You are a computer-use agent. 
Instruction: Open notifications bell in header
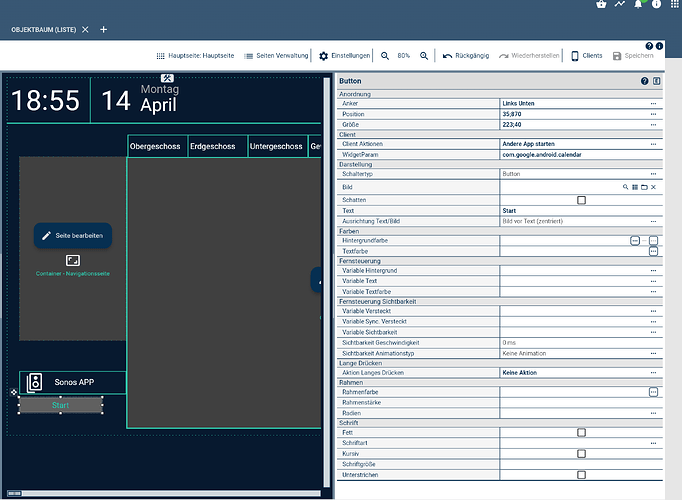638,4
